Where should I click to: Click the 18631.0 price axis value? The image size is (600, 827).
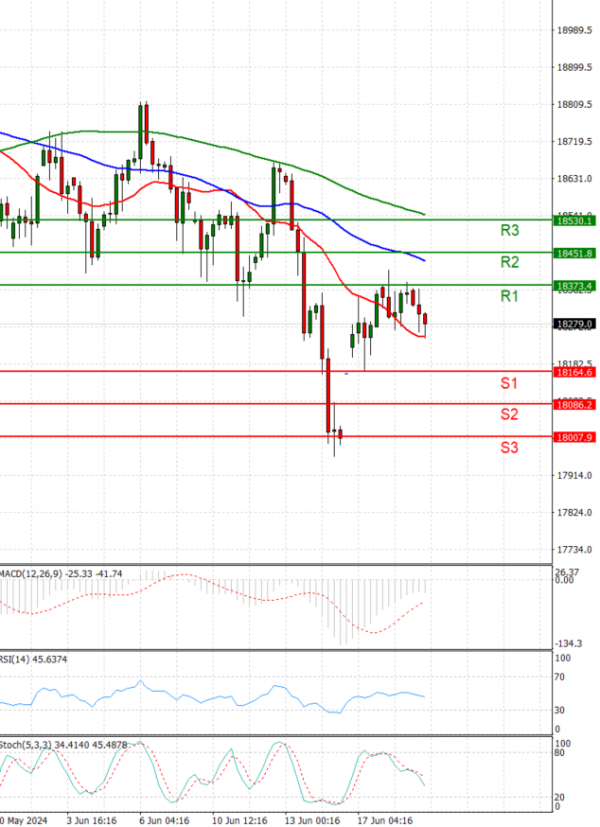coord(575,179)
